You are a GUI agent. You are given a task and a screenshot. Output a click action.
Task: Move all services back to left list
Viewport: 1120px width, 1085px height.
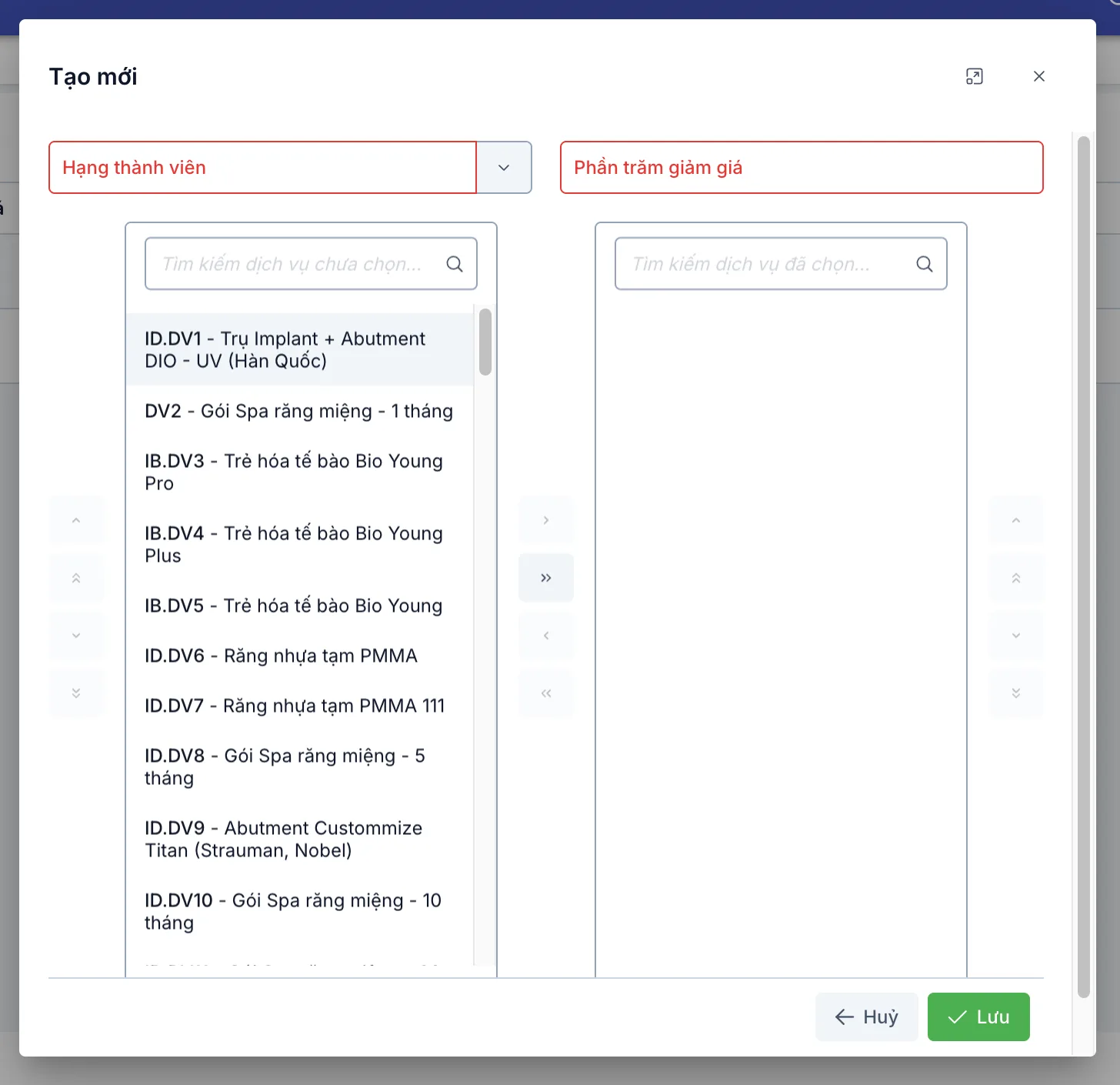(546, 693)
